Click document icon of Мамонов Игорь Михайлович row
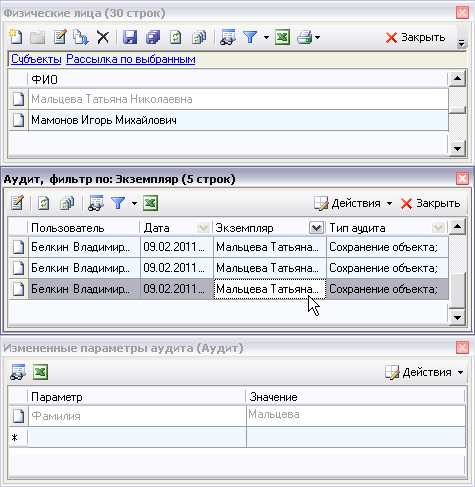475x487 pixels. pyautogui.click(x=18, y=120)
